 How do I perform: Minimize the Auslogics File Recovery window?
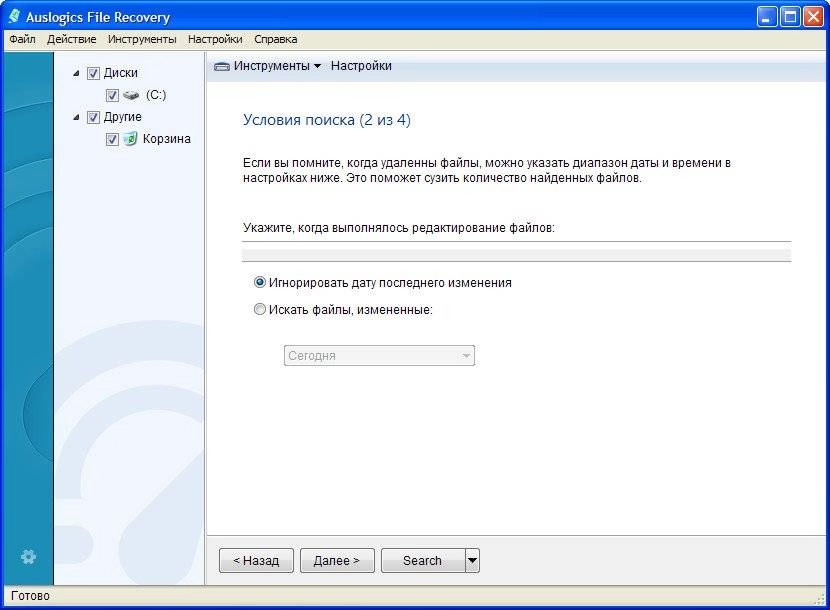[x=766, y=17]
